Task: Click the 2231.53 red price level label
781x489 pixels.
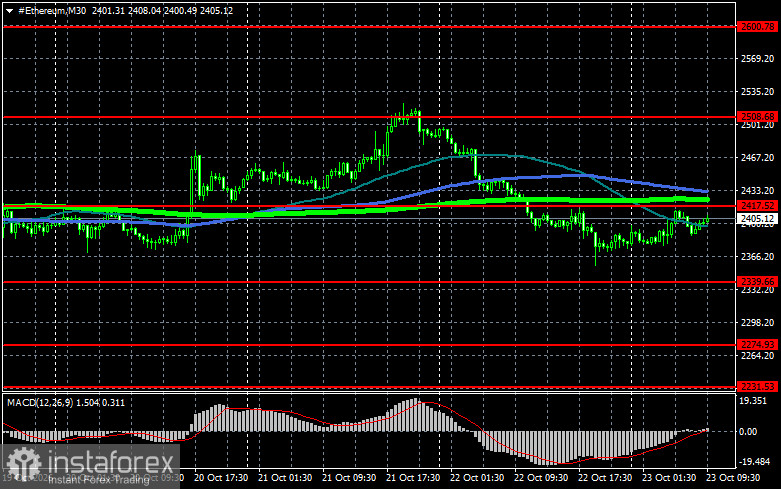Action: (758, 387)
